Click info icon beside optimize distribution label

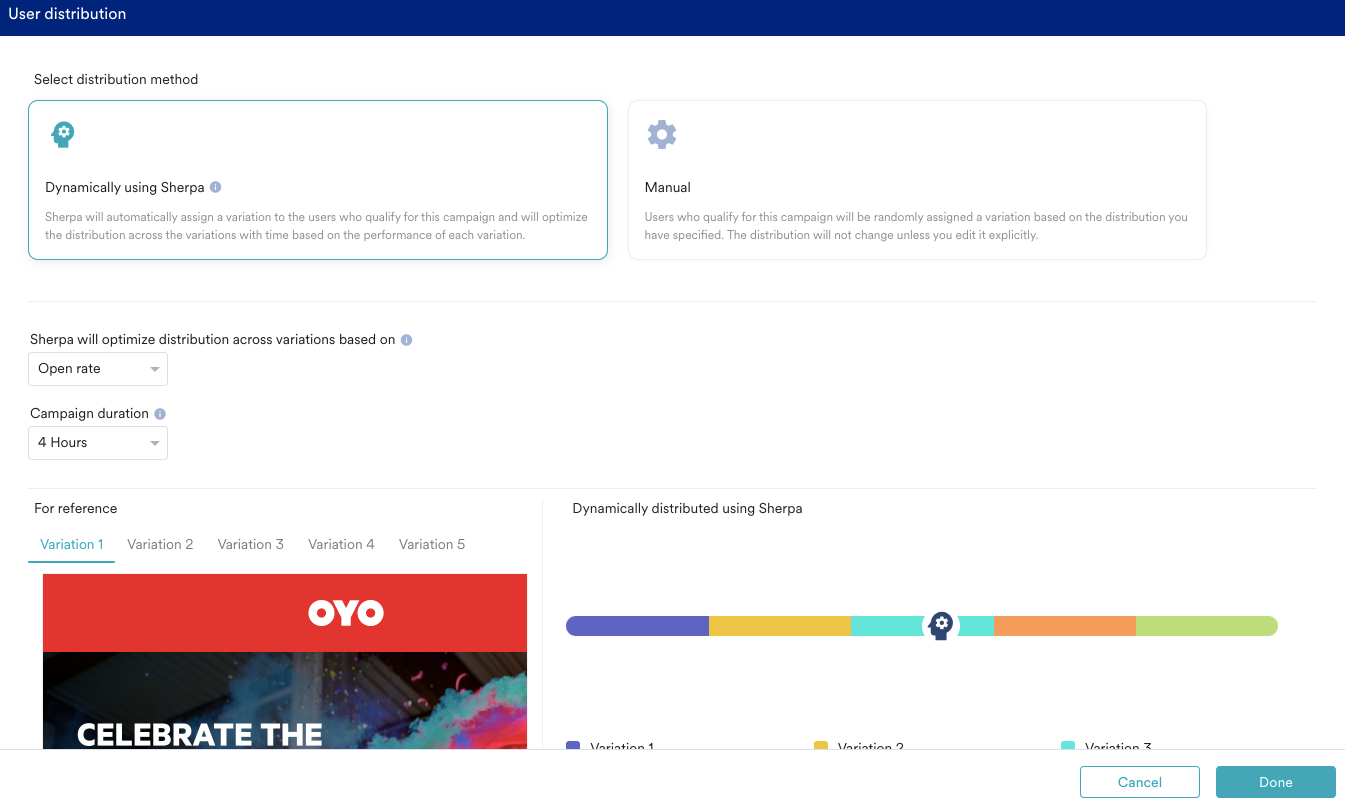(406, 340)
